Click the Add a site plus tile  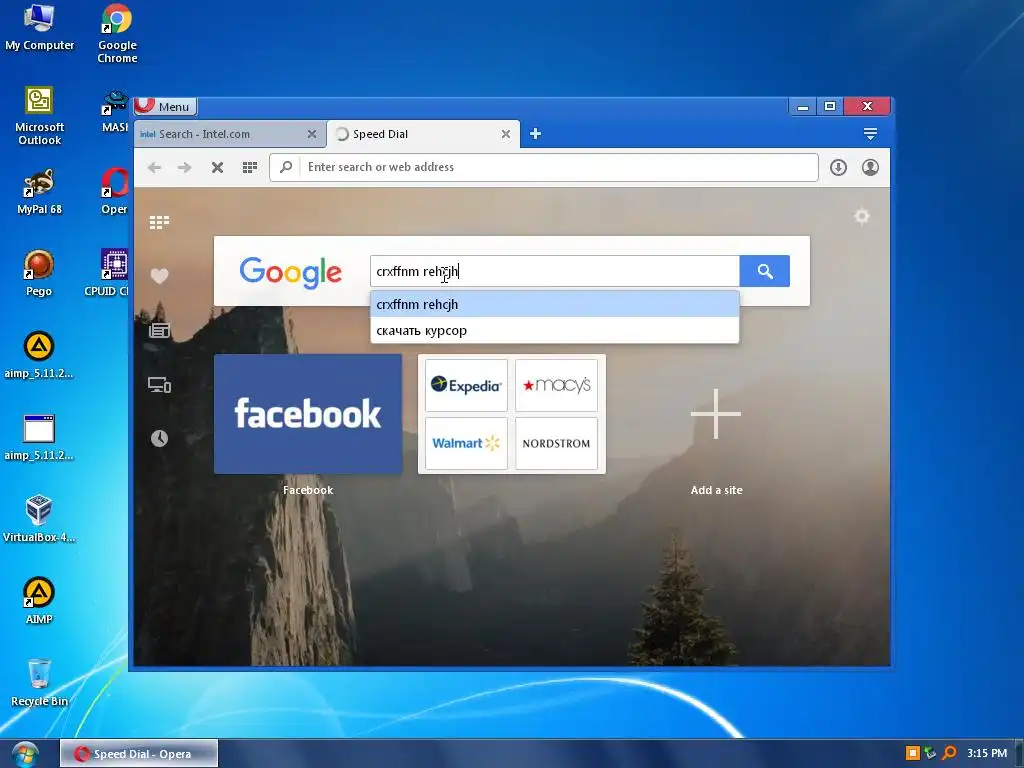pyautogui.click(x=716, y=414)
